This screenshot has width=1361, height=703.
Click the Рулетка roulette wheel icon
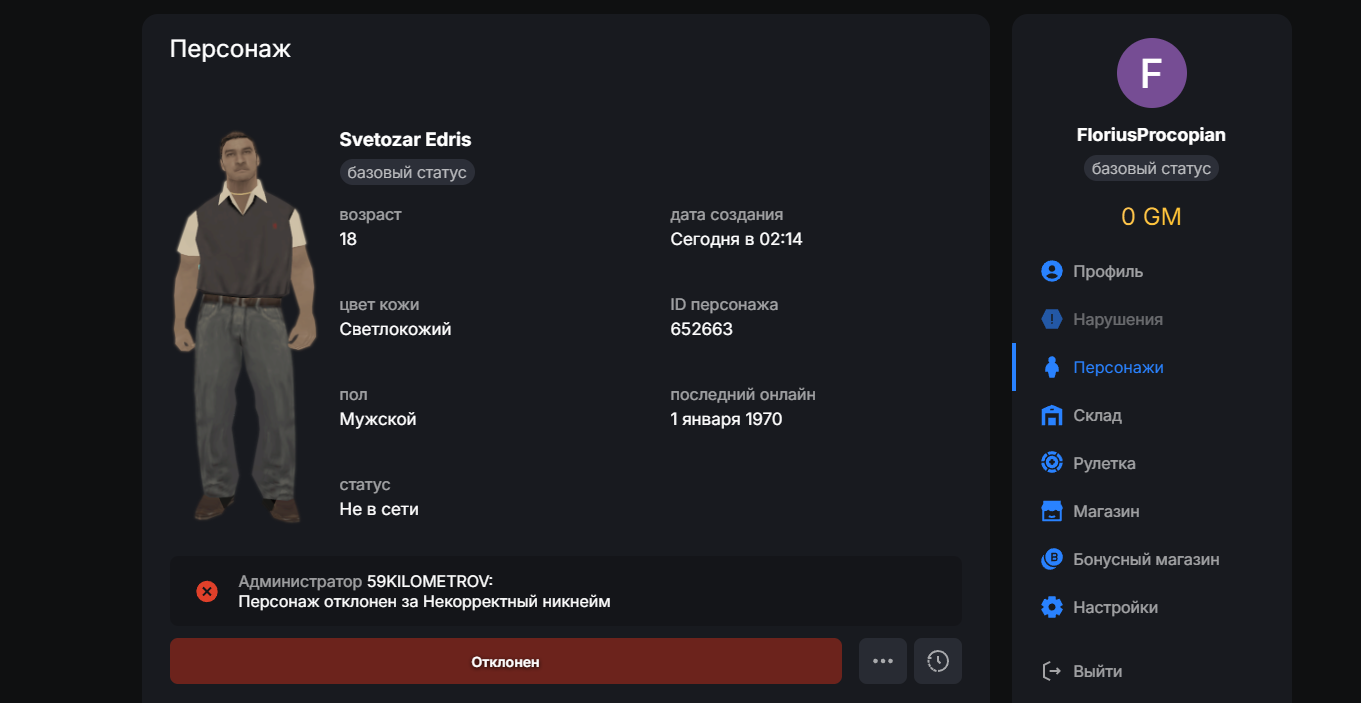[1051, 463]
